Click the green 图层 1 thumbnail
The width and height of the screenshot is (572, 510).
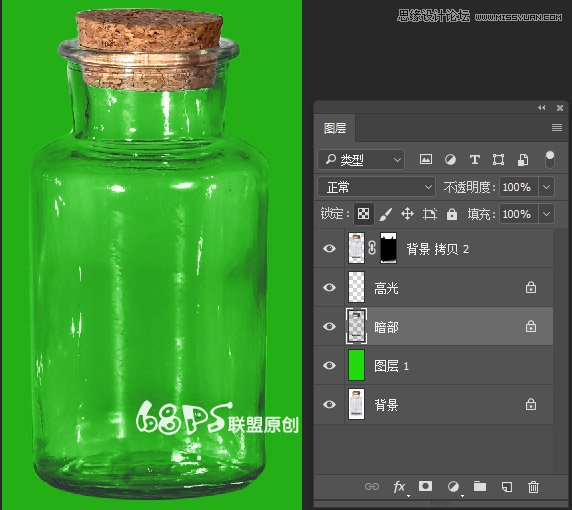[x=356, y=365]
